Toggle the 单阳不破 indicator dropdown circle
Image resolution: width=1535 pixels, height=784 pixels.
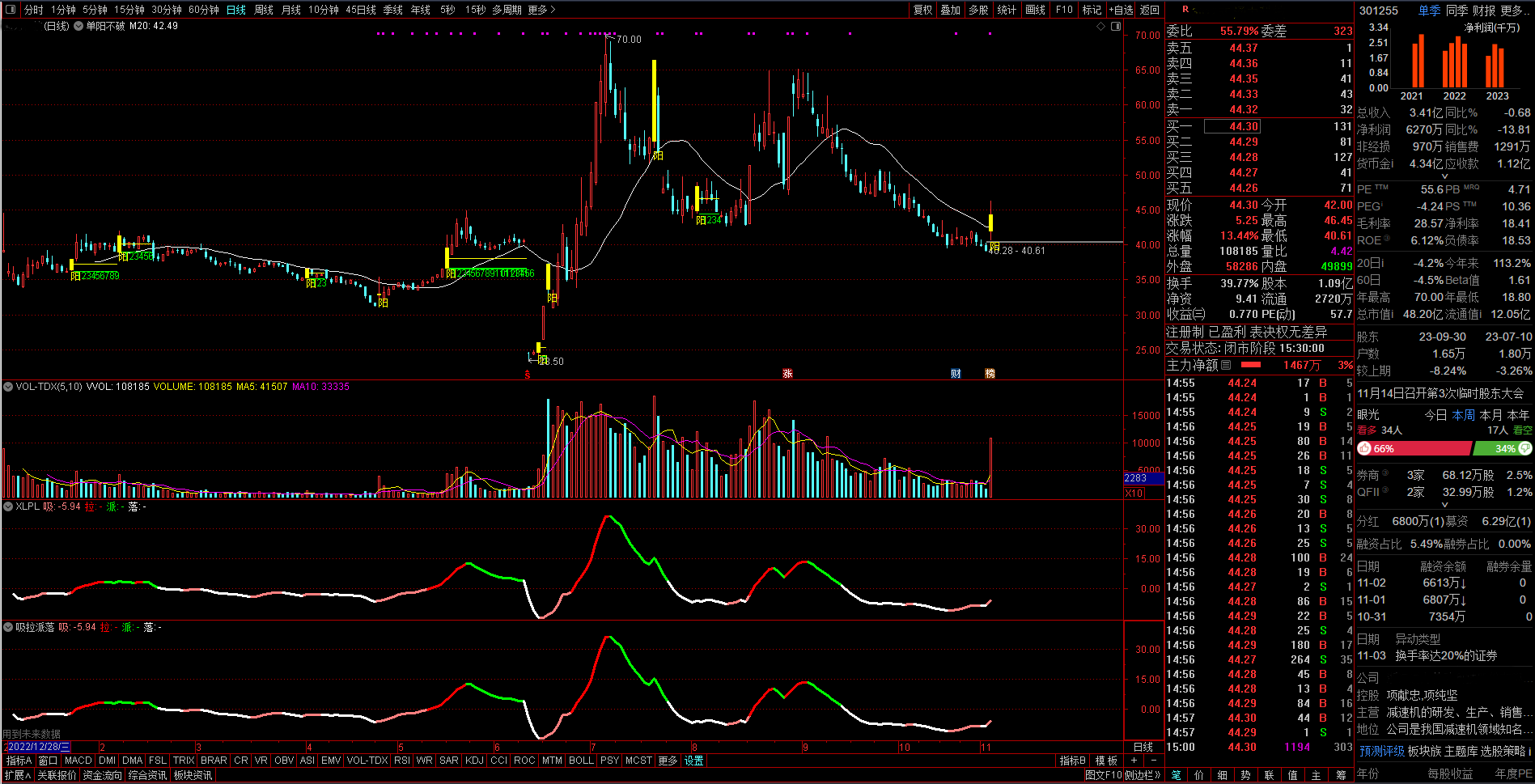[x=78, y=26]
